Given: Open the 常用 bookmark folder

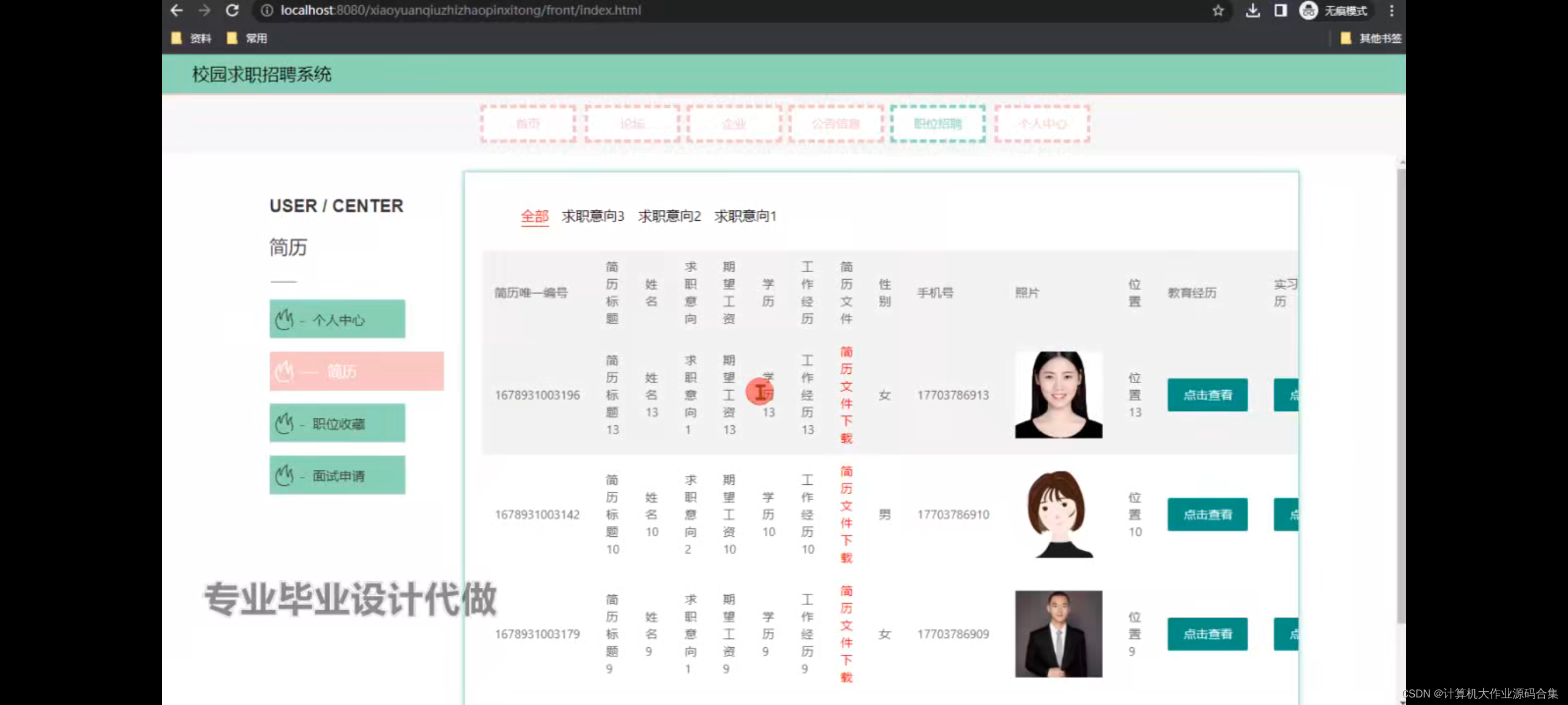Looking at the screenshot, I should 246,38.
